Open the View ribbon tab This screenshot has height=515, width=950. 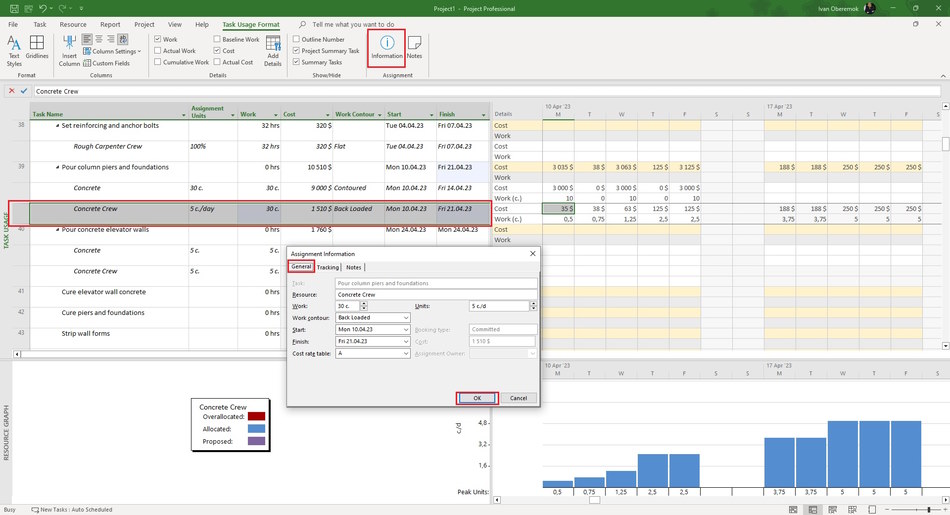[x=174, y=25]
